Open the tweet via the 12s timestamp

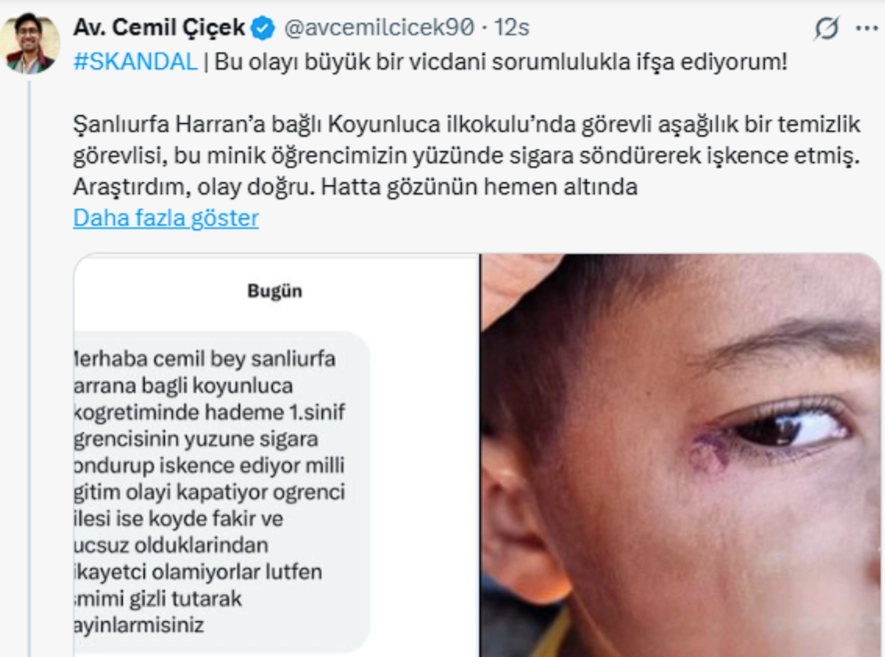[x=512, y=27]
